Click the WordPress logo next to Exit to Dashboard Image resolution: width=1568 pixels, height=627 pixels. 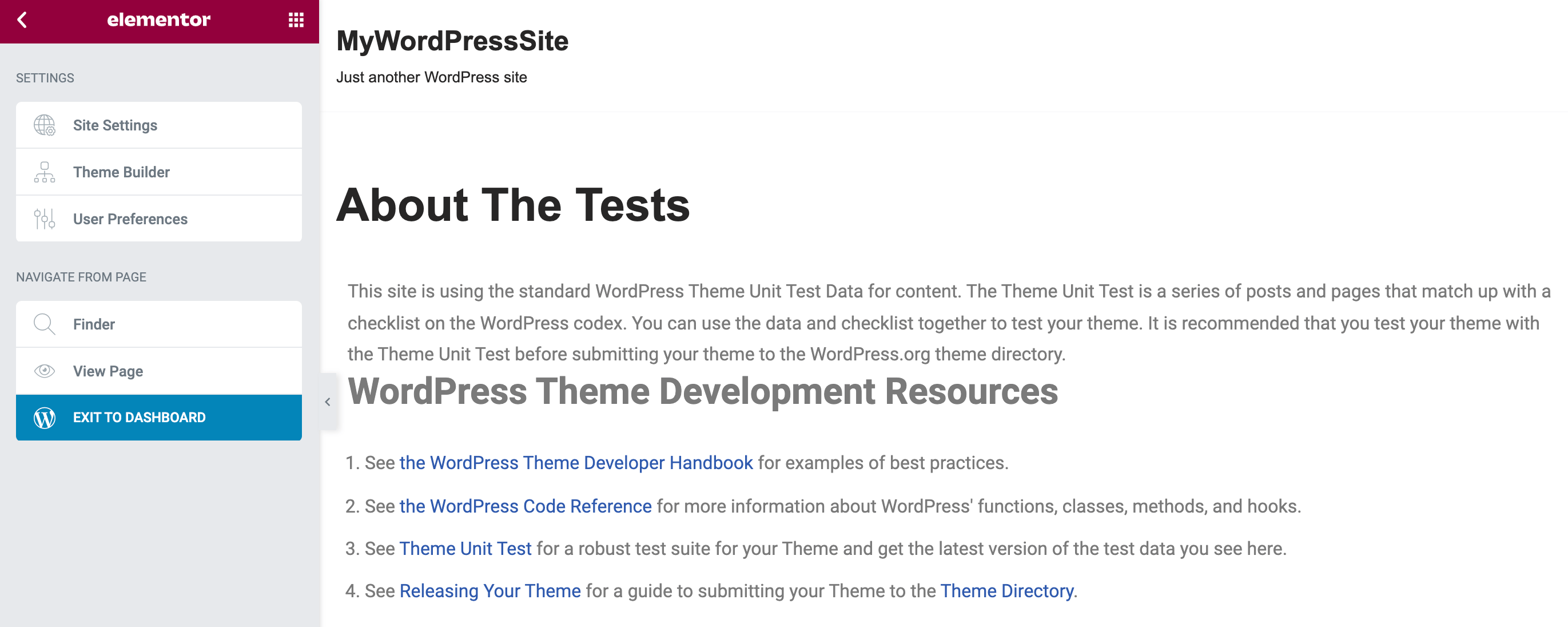(x=44, y=418)
